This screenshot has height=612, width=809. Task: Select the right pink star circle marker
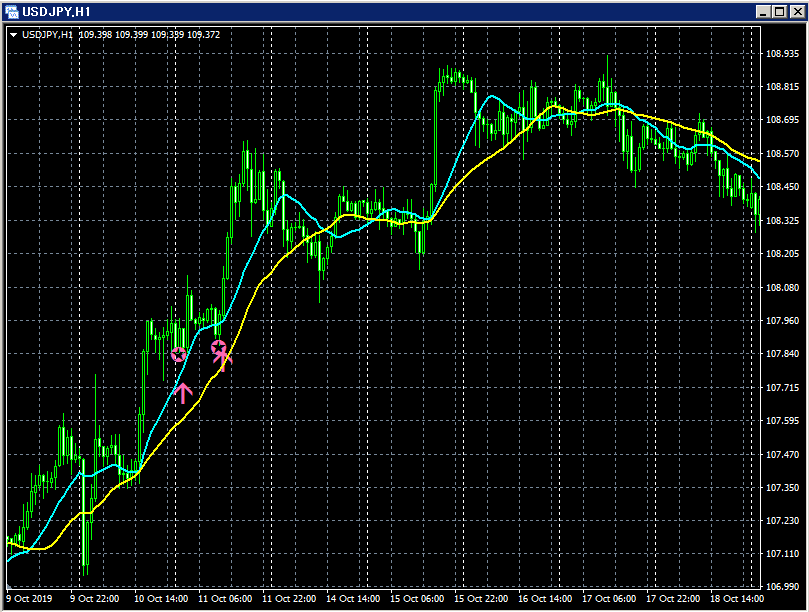[x=219, y=347]
